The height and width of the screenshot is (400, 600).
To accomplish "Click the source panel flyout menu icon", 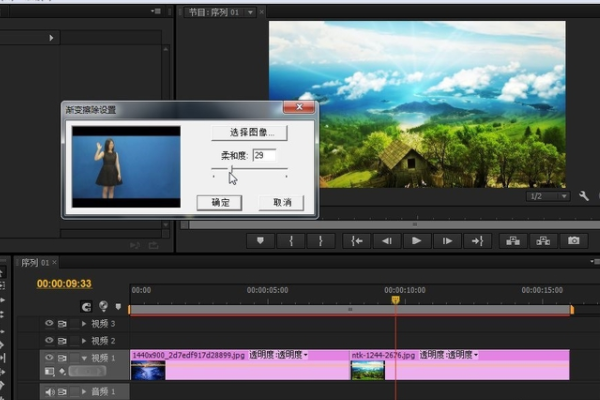I will (x=156, y=11).
